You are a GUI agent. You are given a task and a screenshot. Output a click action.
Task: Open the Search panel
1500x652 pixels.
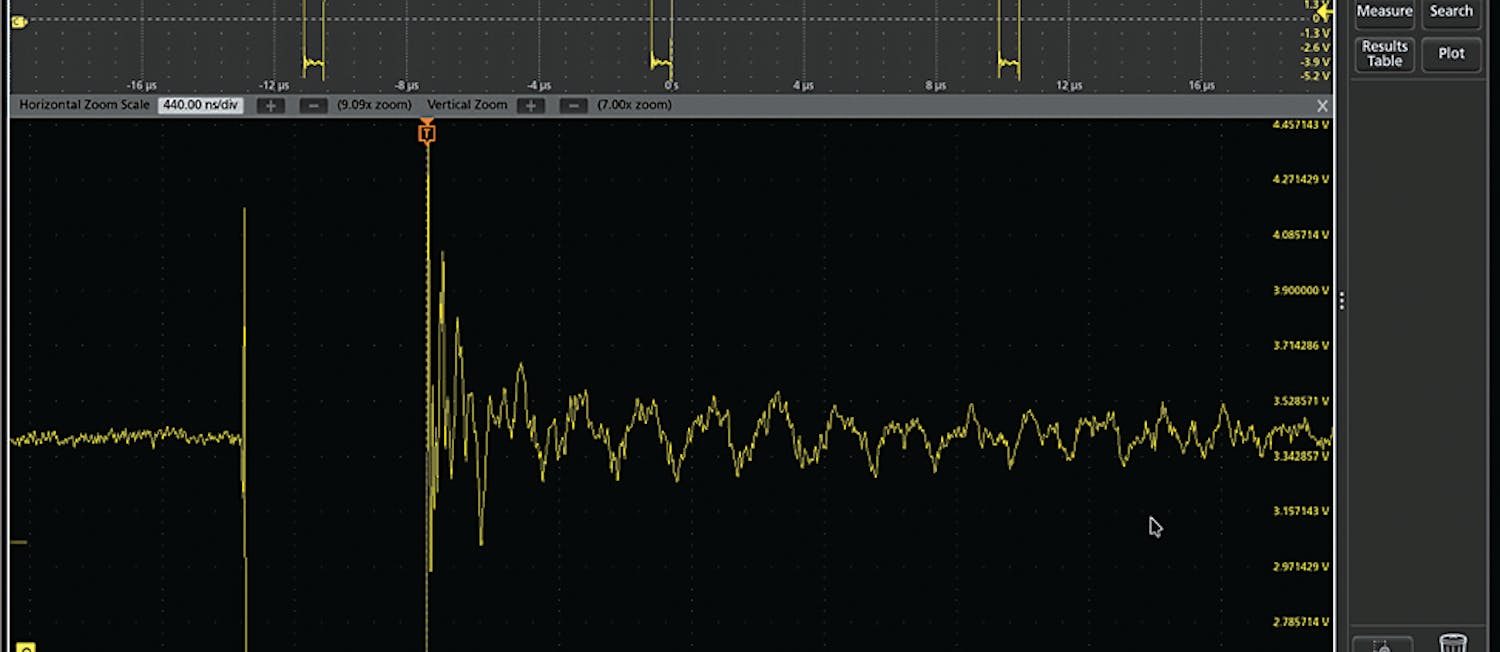click(1450, 11)
